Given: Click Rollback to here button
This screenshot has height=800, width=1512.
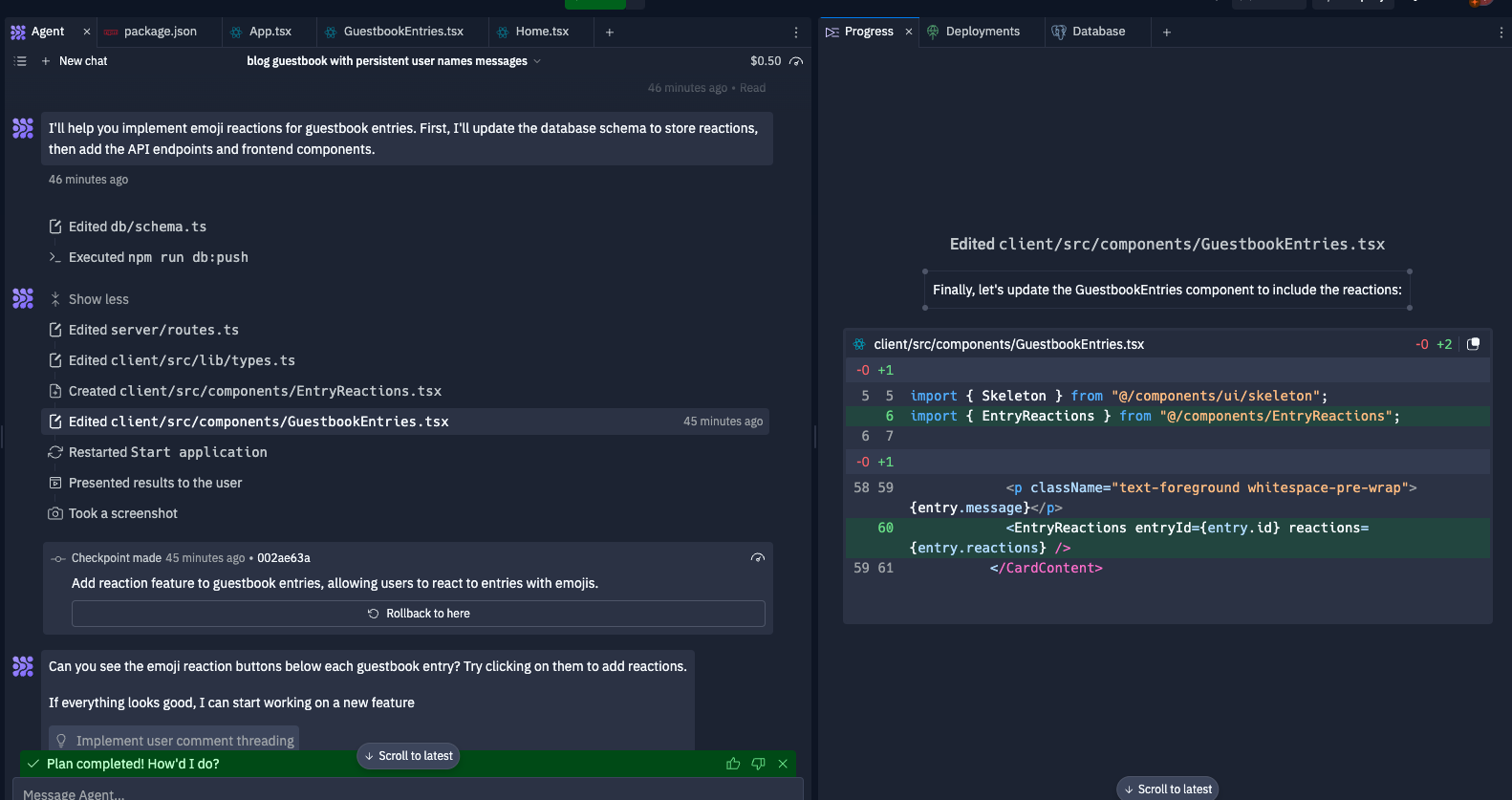Looking at the screenshot, I should (419, 614).
